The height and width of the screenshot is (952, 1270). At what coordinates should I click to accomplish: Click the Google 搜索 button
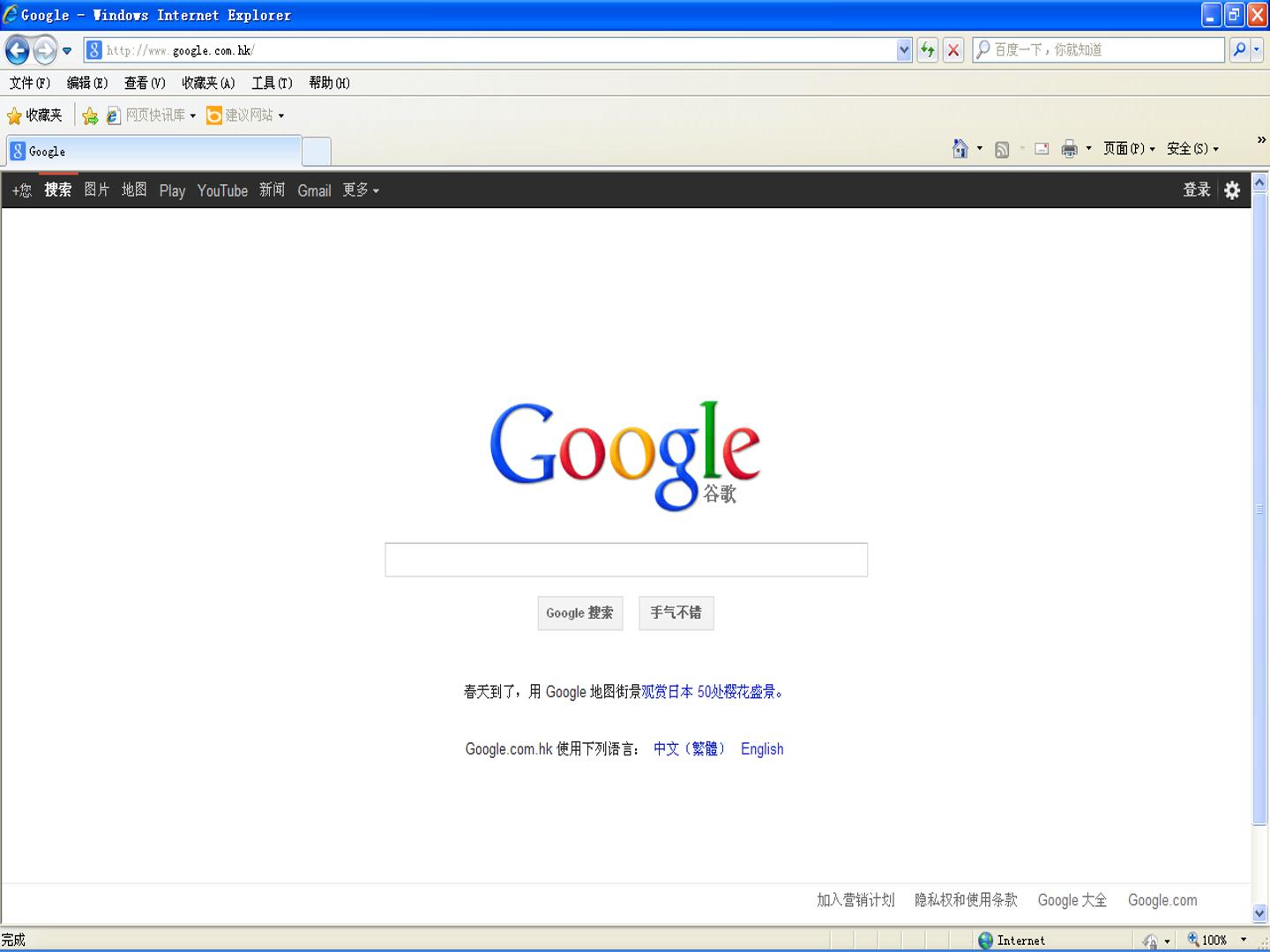pyautogui.click(x=580, y=613)
